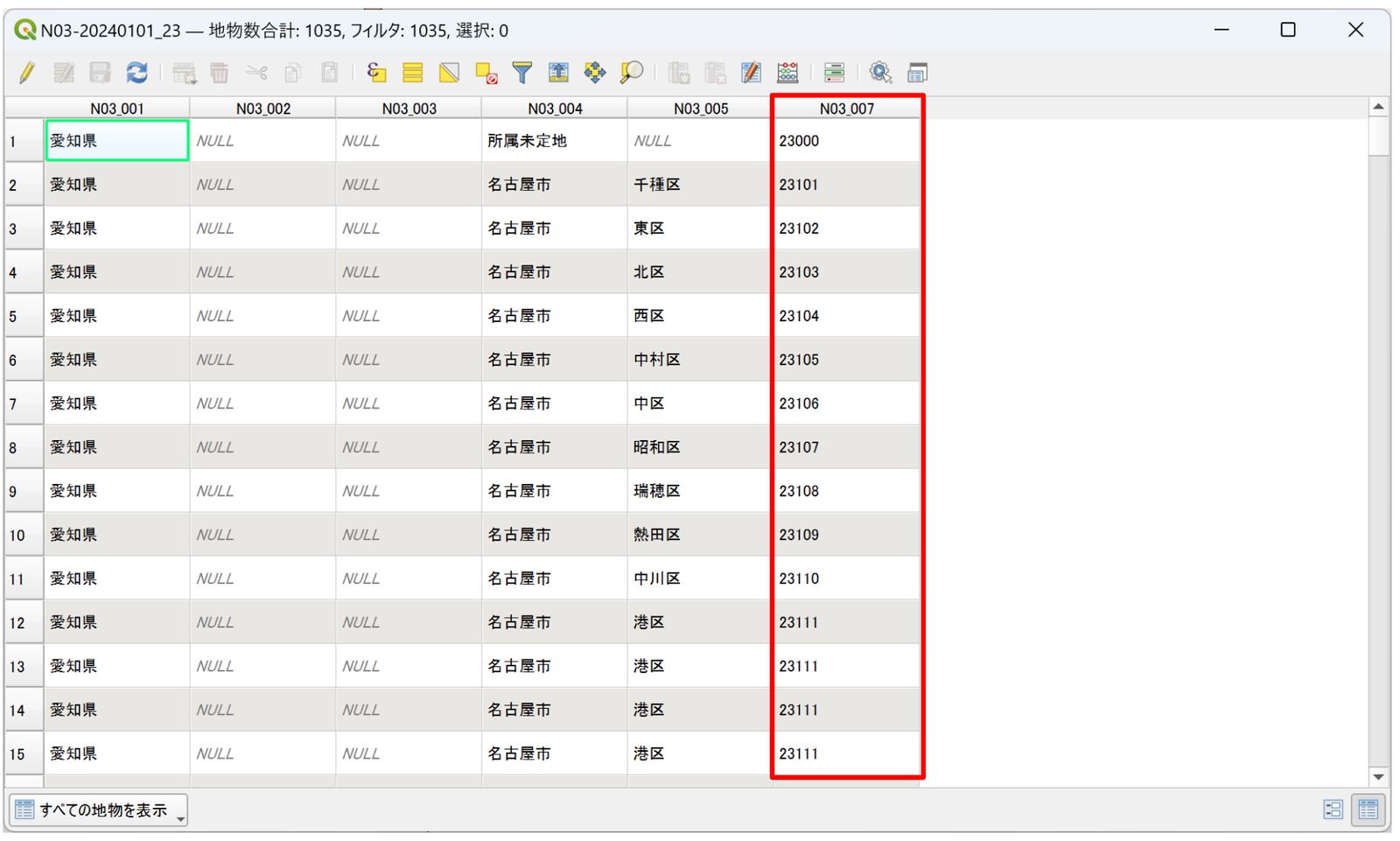Switch to form view at bottom right
This screenshot has width=1400, height=841.
tap(1333, 809)
